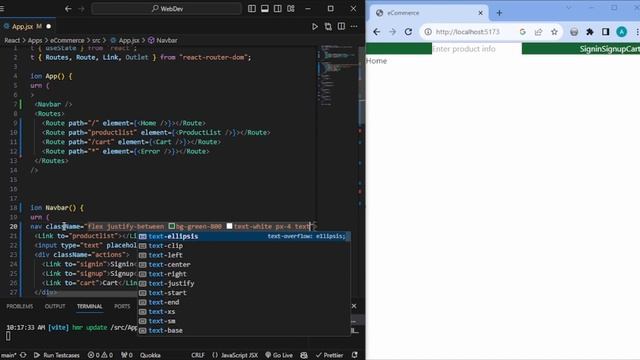Screen dimensions: 640x360
Task: Choose text-ellipsis from the suggestion list
Action: (x=244, y=236)
